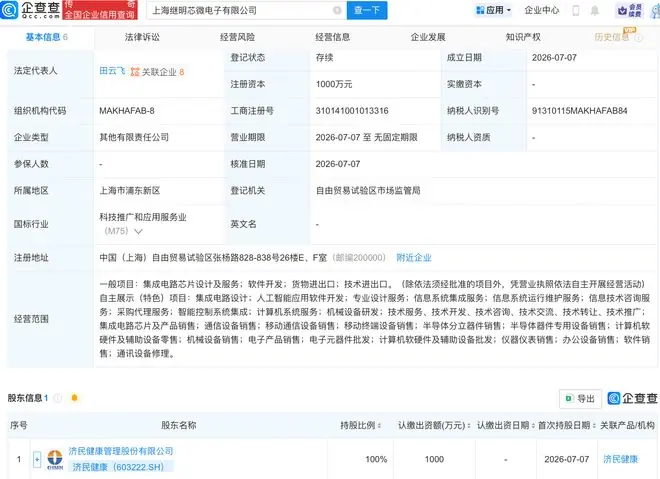Expand the 济民健康 shareholder row plus toggle
Viewport: 660px width, 479px height.
37,459
